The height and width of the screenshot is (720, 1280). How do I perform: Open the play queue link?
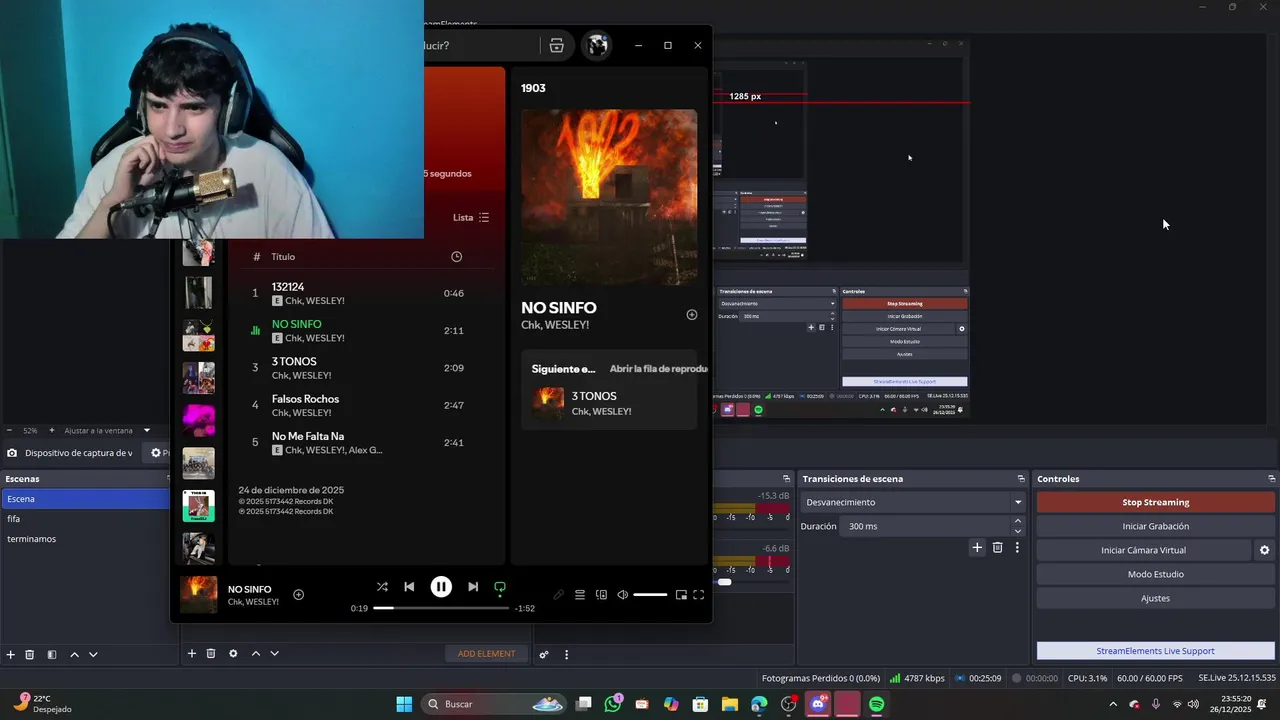tap(658, 369)
